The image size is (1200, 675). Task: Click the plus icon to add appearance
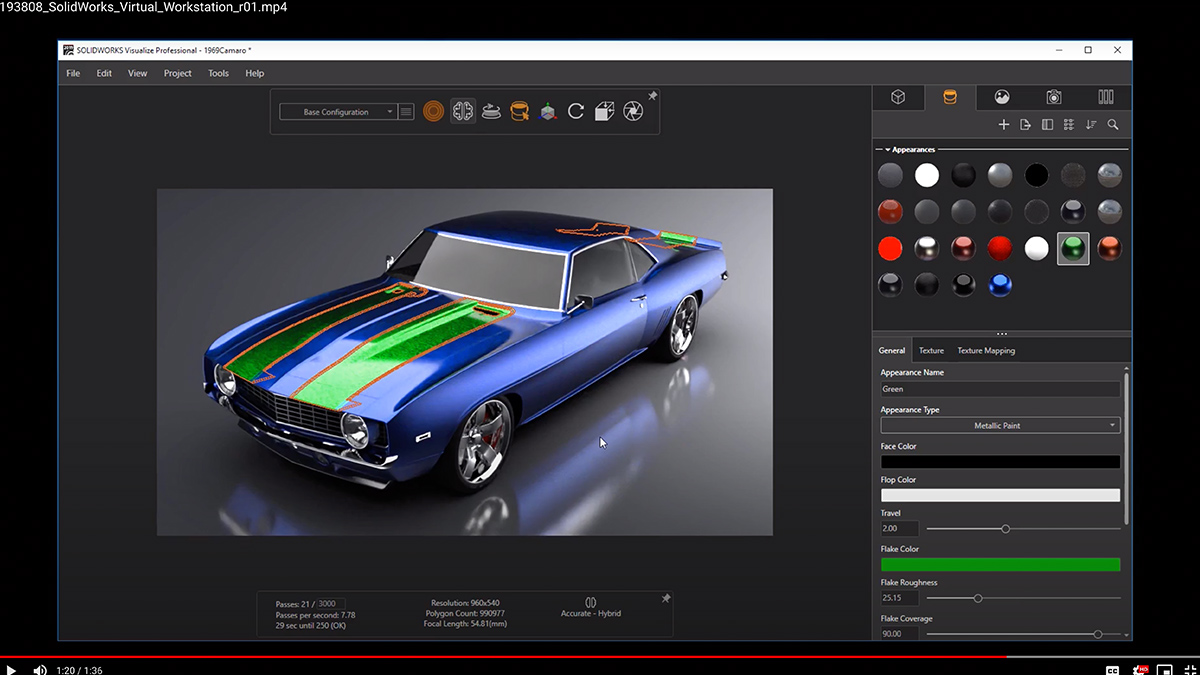pos(1004,125)
